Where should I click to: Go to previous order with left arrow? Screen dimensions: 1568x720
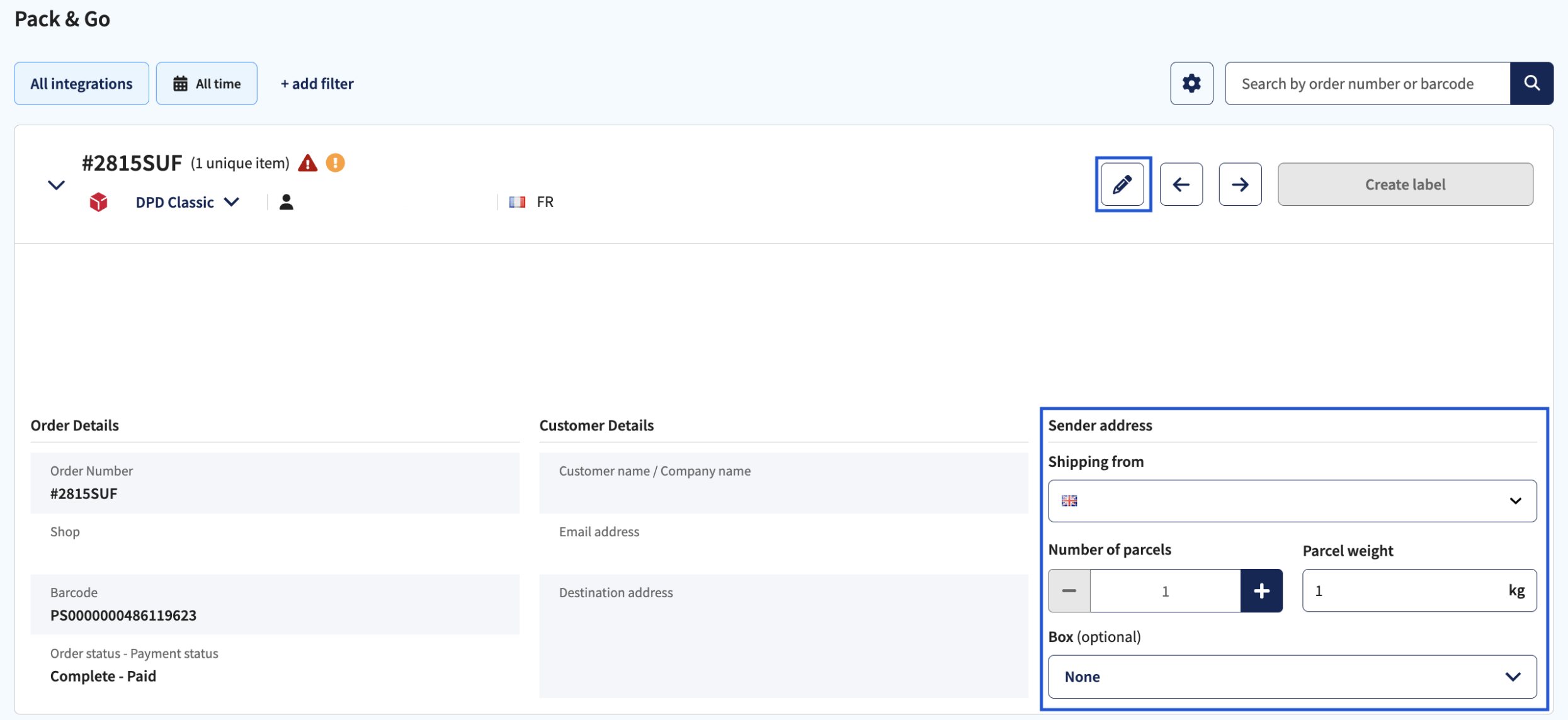click(1181, 184)
